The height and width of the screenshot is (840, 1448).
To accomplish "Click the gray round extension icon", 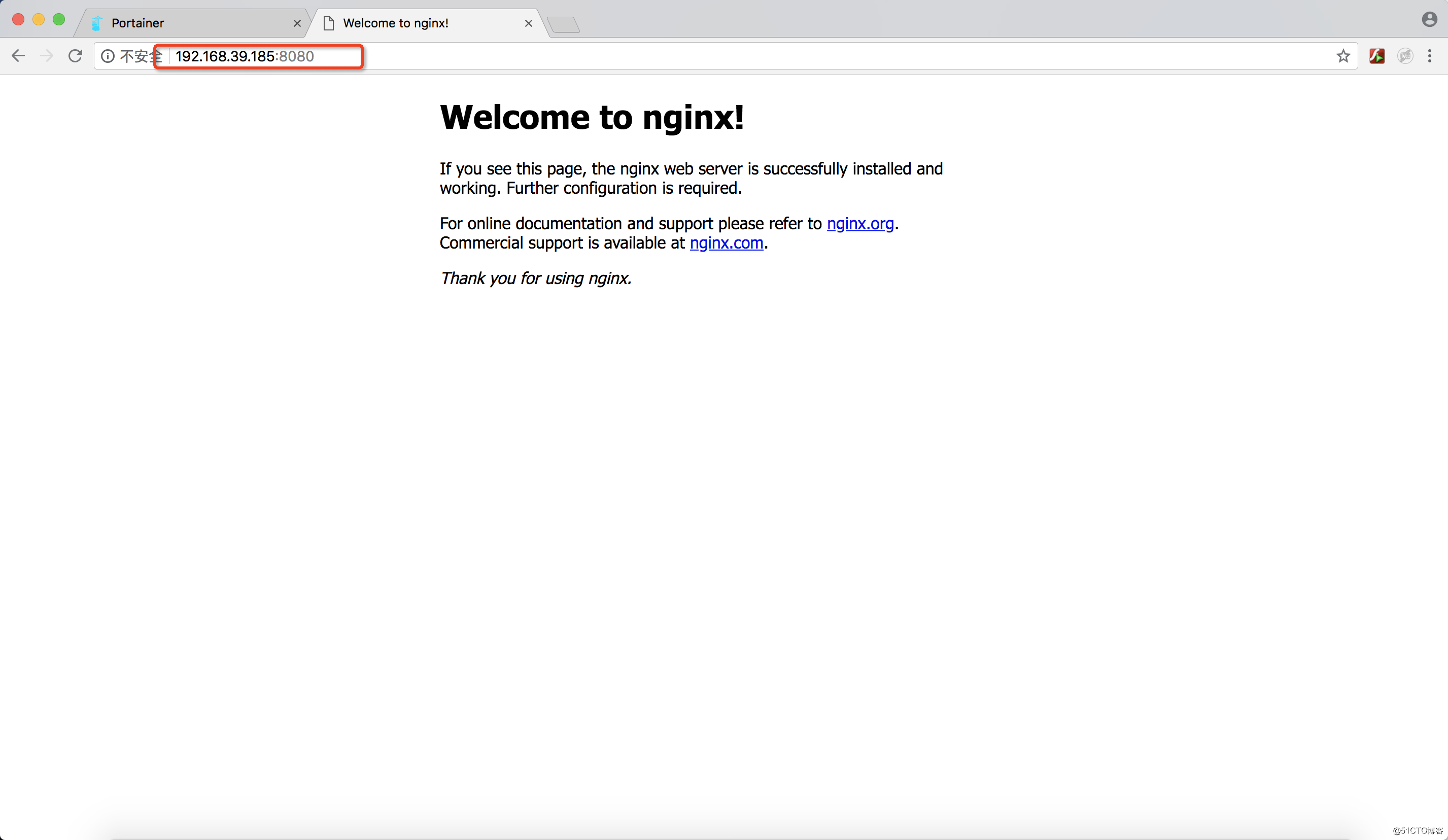I will pos(1405,56).
